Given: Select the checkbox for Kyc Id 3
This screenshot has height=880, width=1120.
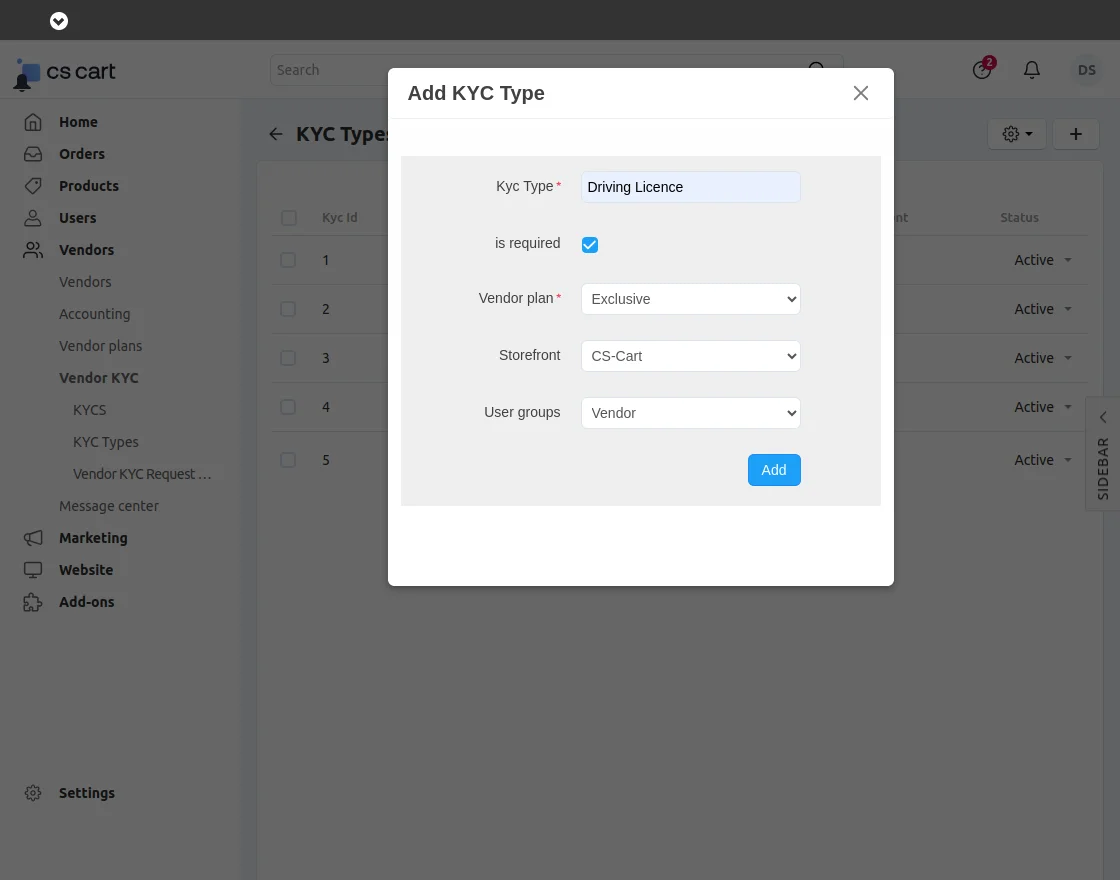Looking at the screenshot, I should (288, 357).
